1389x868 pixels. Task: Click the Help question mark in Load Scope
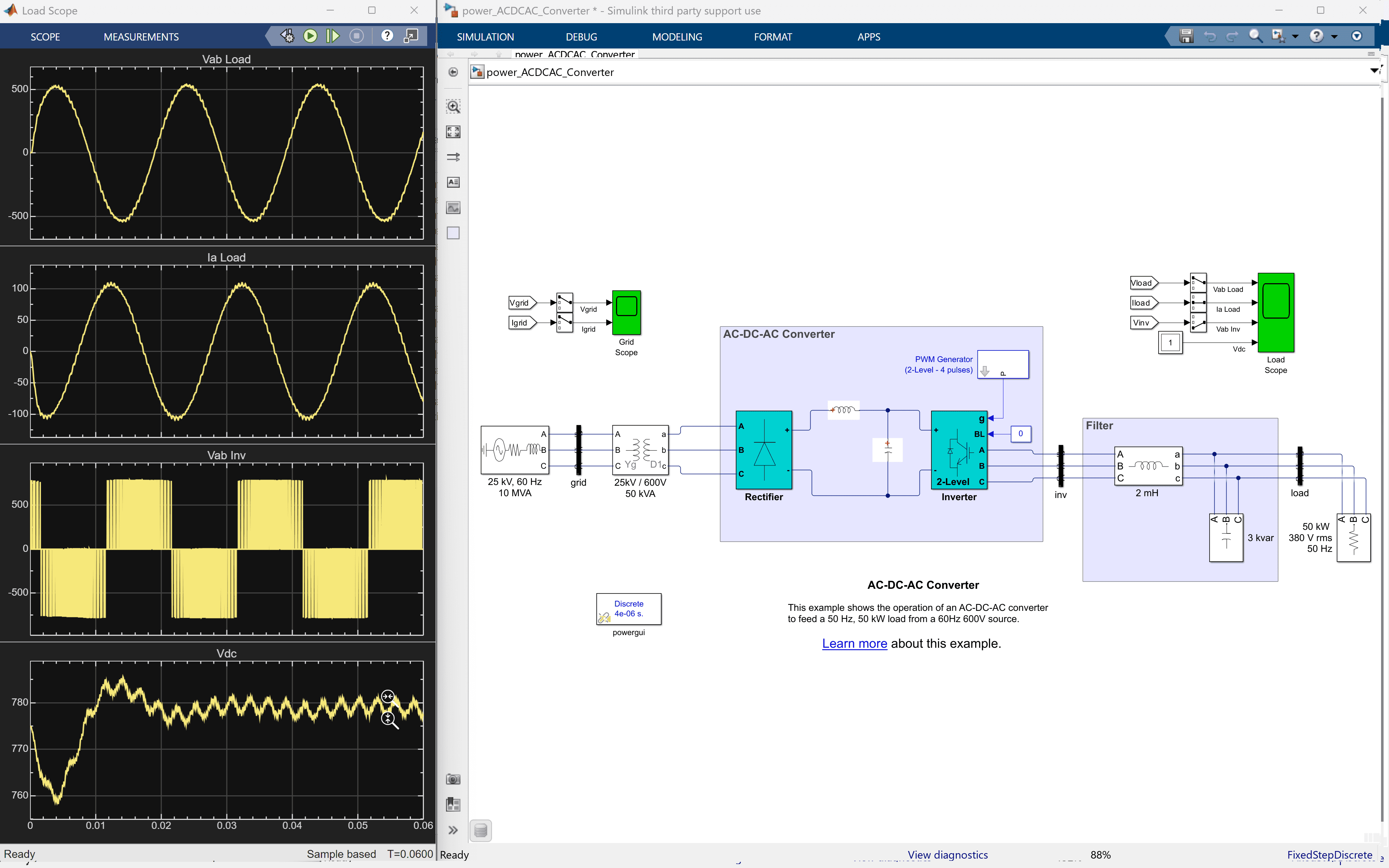387,35
